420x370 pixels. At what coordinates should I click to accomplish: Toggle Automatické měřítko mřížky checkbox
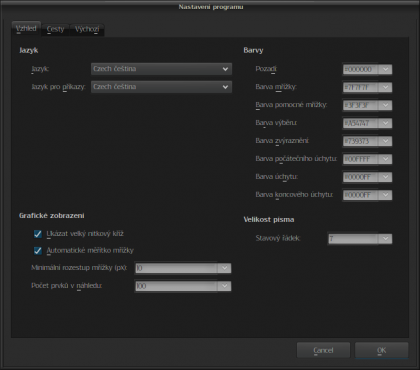(x=38, y=251)
